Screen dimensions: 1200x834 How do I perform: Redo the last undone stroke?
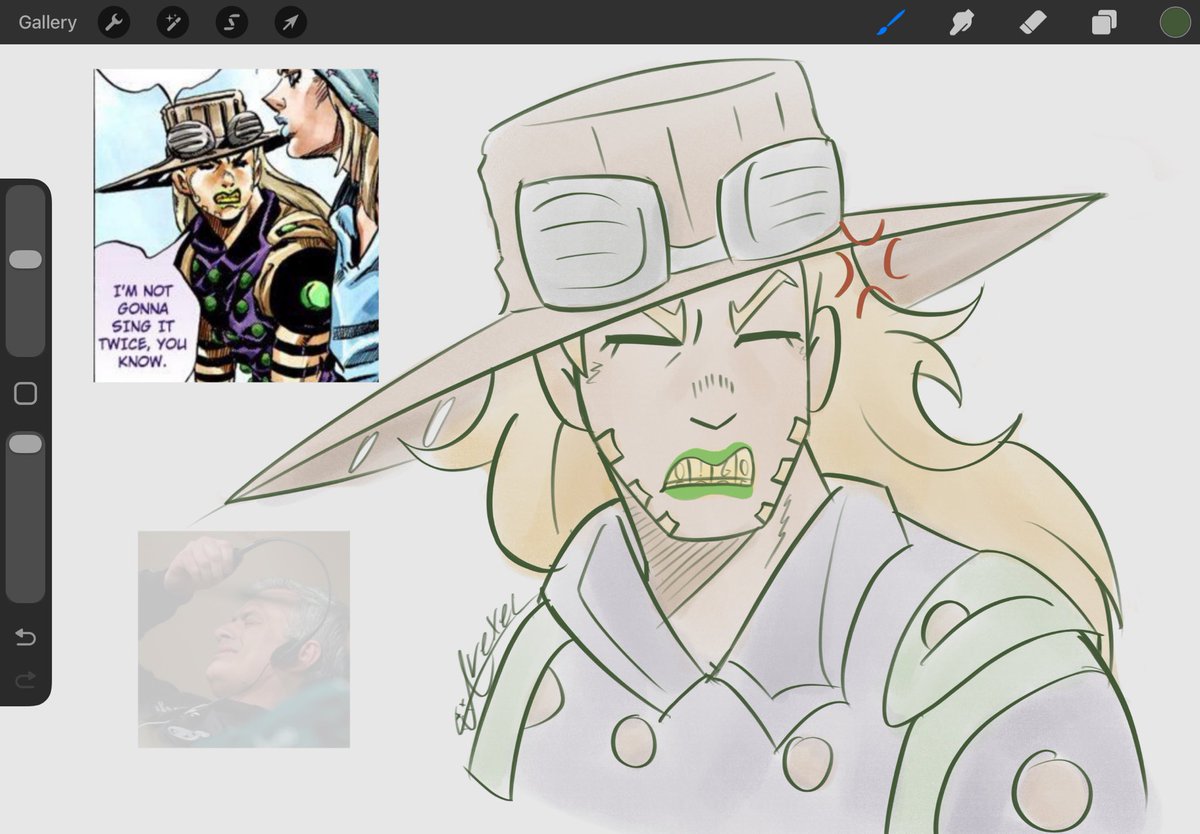click(x=25, y=680)
